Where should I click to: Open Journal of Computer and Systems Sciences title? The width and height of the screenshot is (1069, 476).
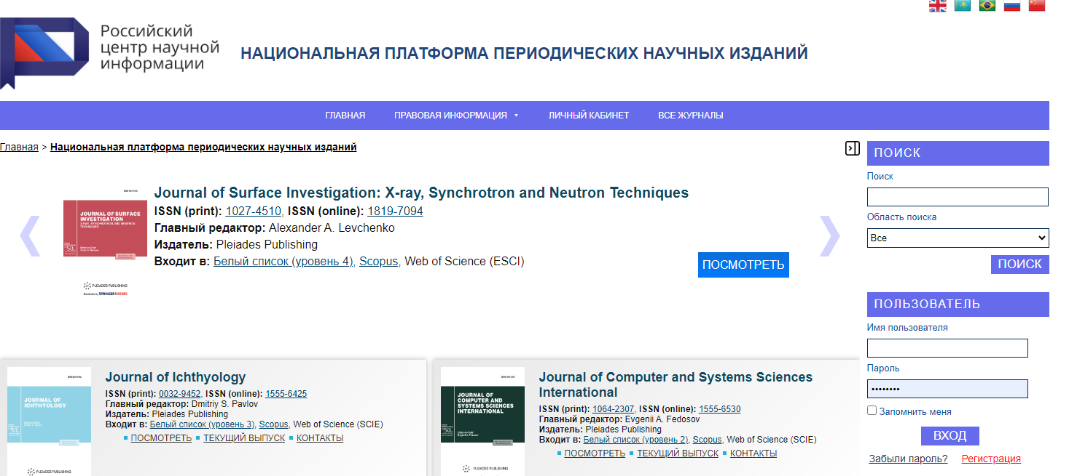coord(676,385)
